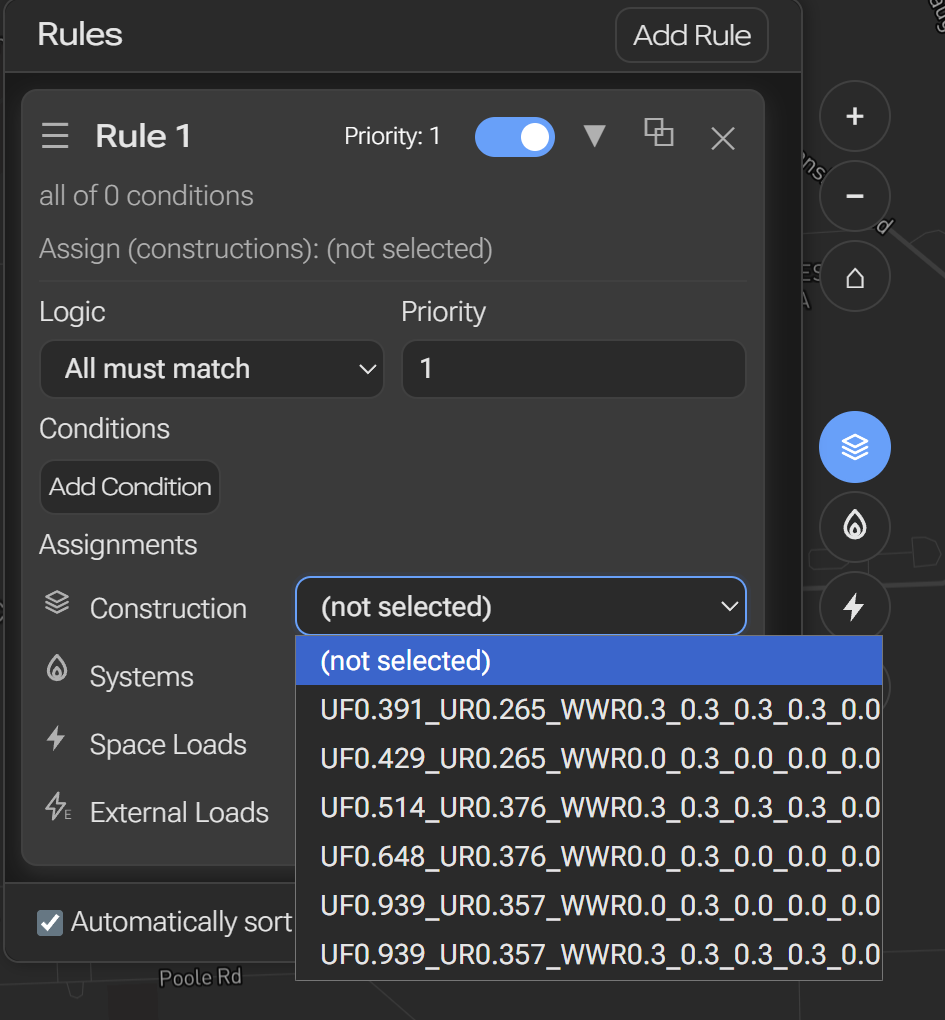The width and height of the screenshot is (945, 1020).
Task: Click the map zoom out button
Action: (x=854, y=197)
